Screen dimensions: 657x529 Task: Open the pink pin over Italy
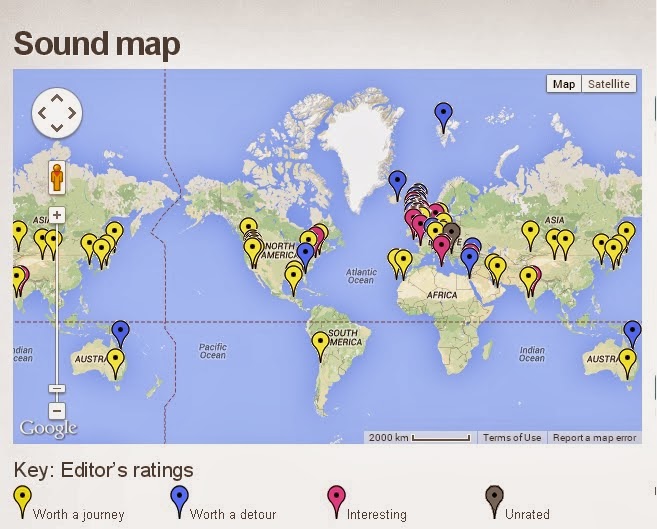[x=441, y=246]
